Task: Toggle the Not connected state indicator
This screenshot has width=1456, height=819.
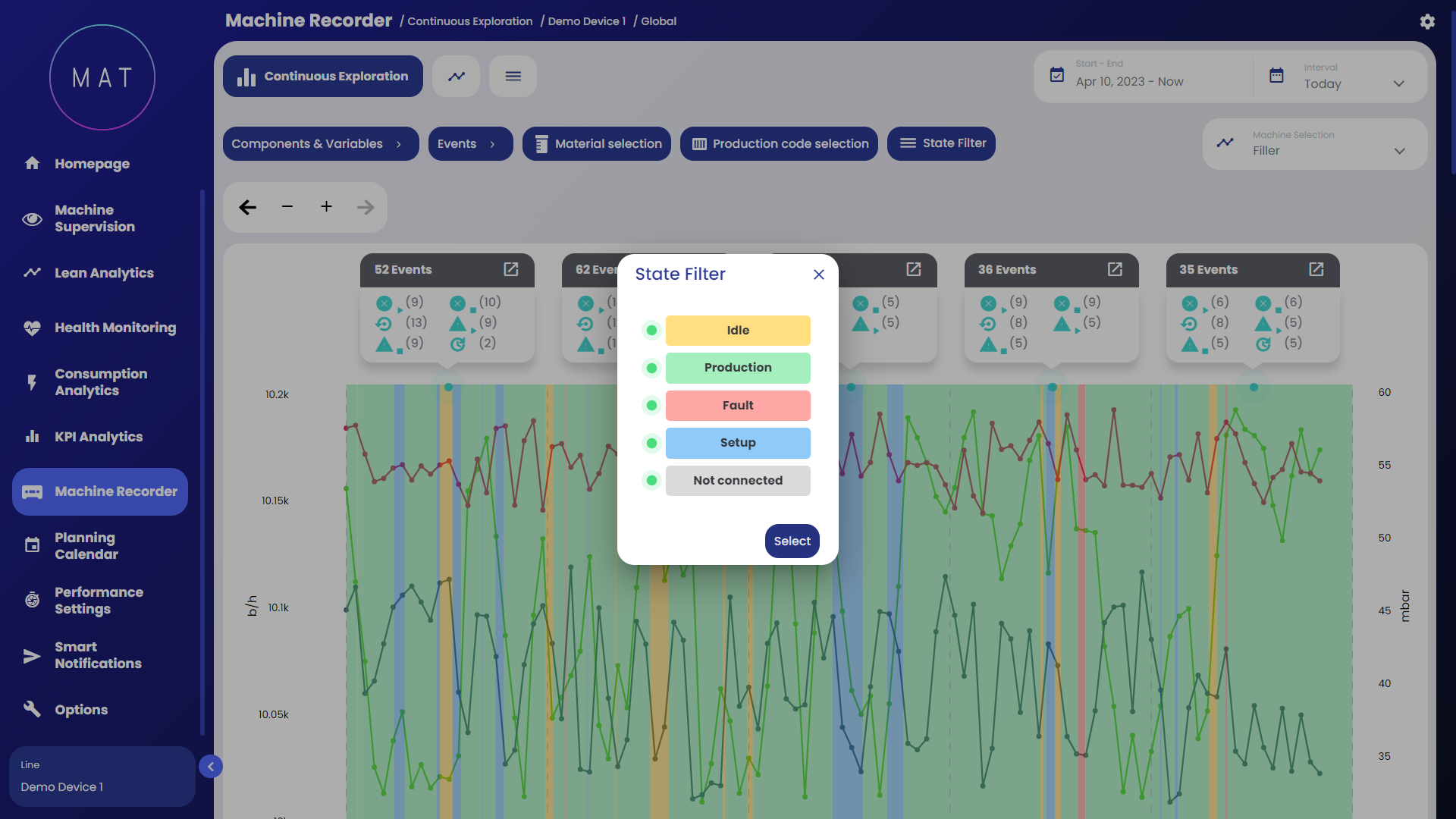Action: pos(651,480)
